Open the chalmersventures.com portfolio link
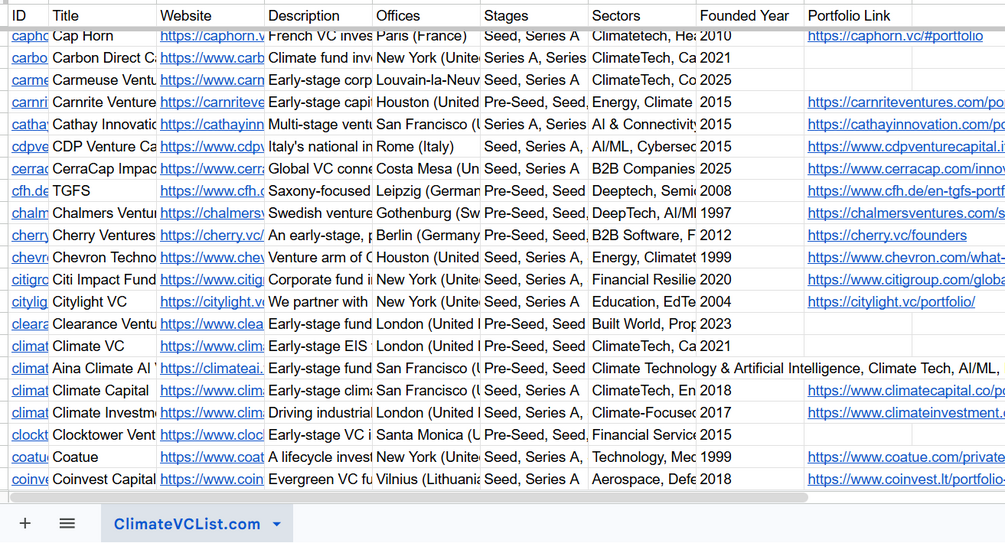This screenshot has width=1005, height=543. [x=906, y=213]
